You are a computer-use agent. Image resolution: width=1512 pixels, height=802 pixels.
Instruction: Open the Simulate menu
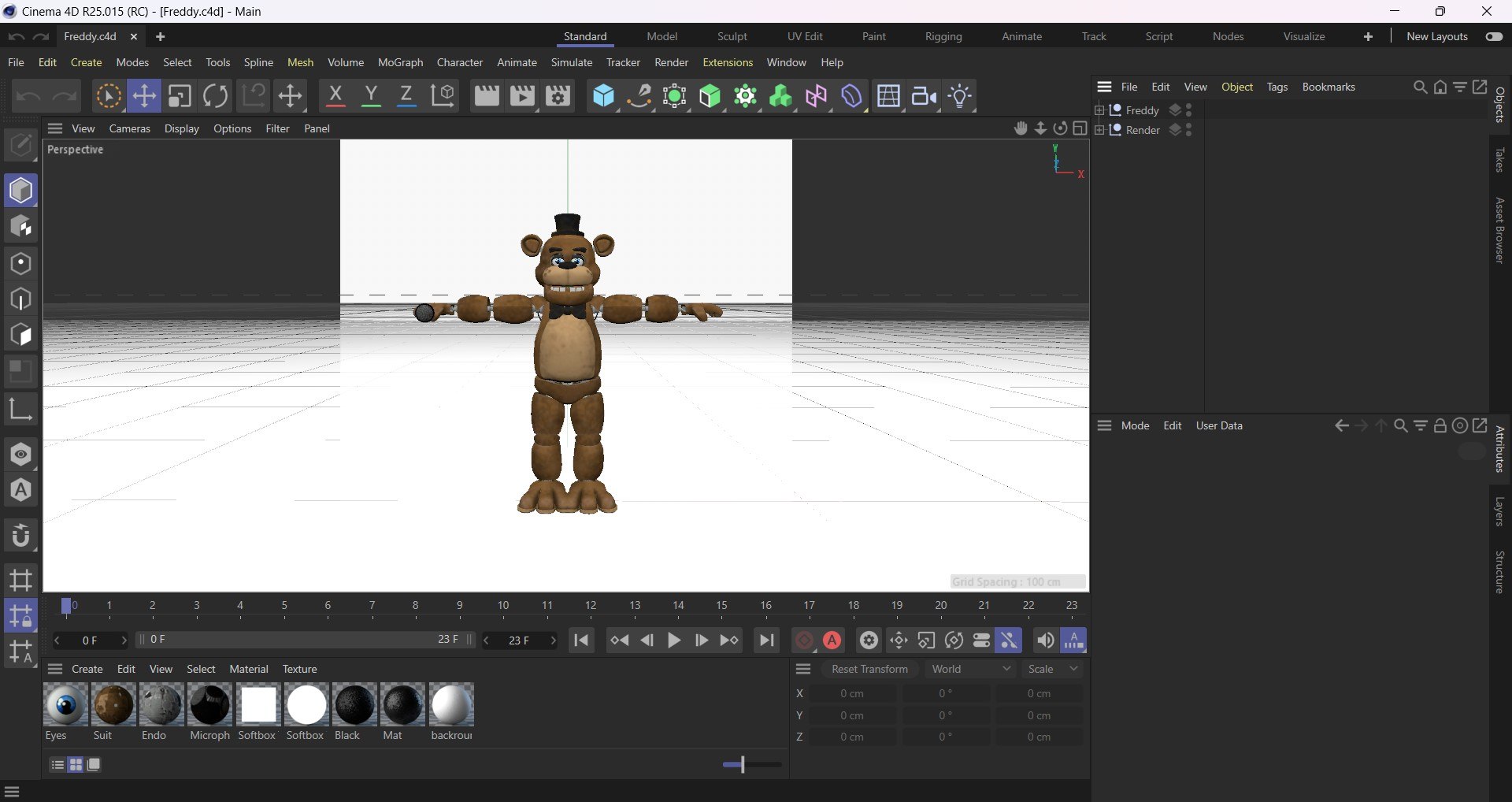(x=572, y=62)
